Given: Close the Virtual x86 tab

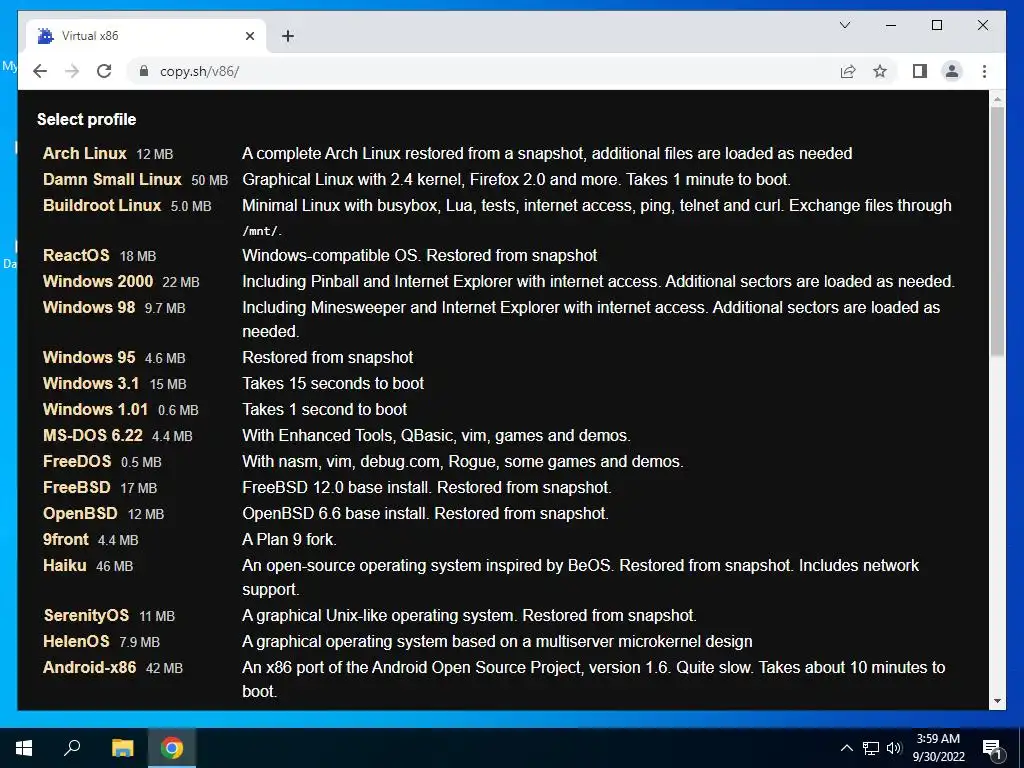Looking at the screenshot, I should pos(249,36).
